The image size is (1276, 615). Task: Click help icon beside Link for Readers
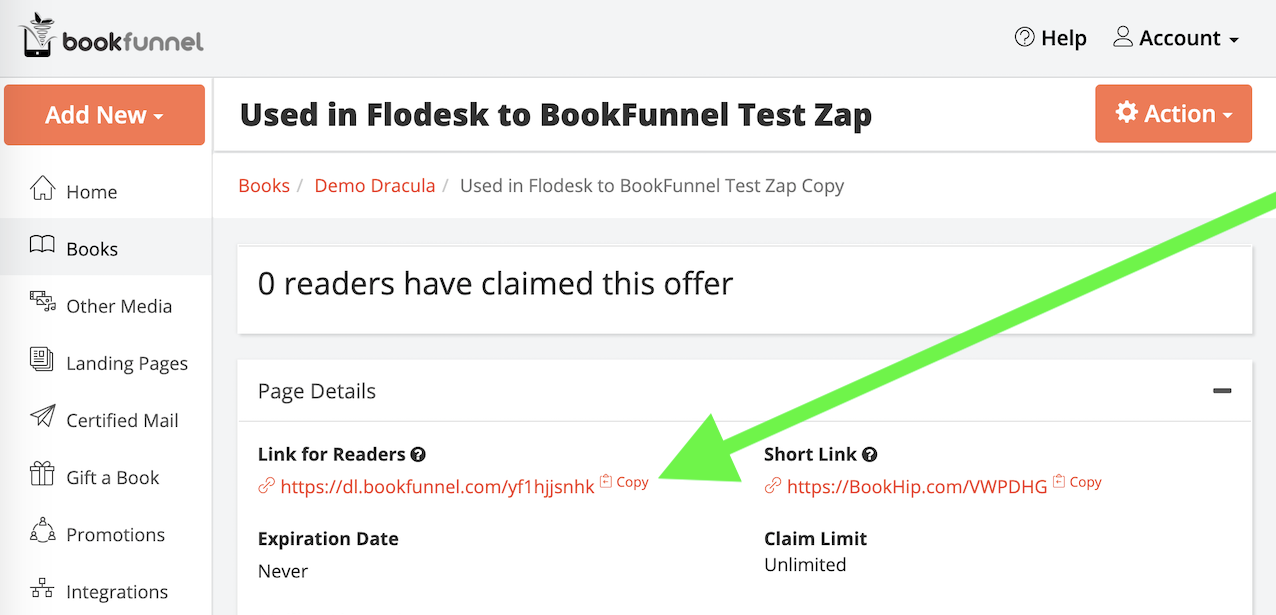[418, 454]
